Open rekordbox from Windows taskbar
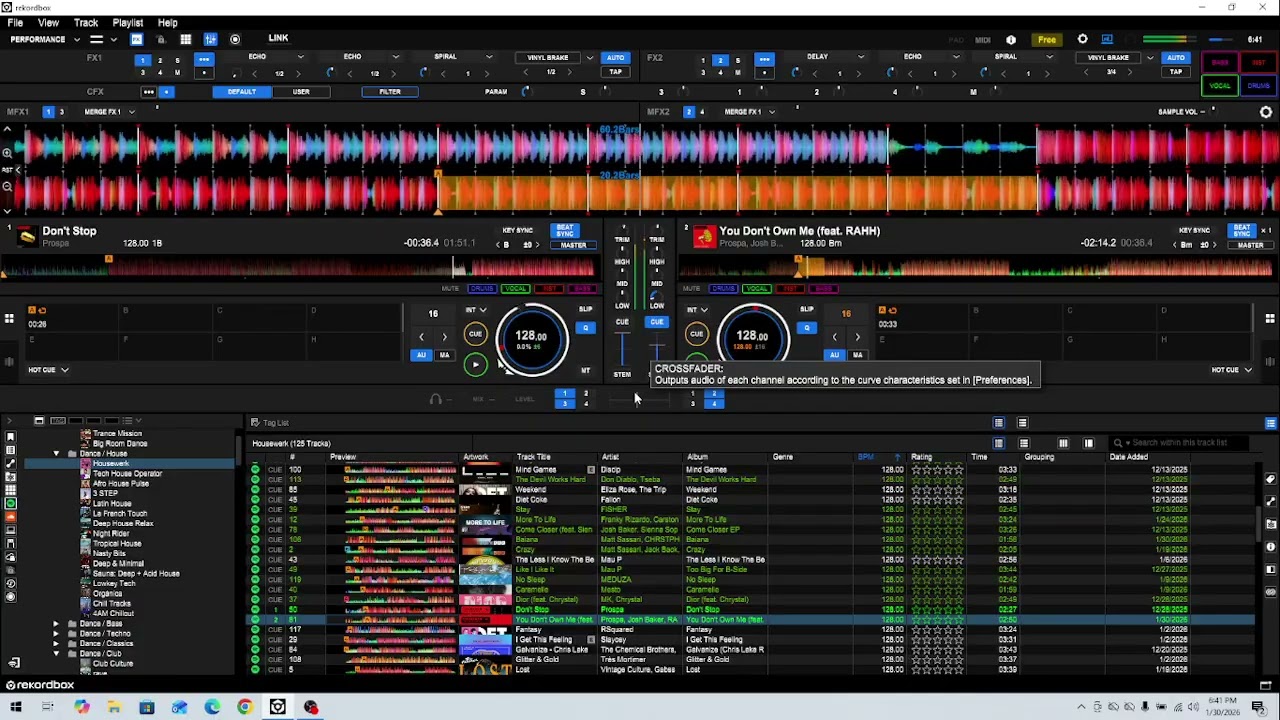The image size is (1280, 720). pos(278,707)
